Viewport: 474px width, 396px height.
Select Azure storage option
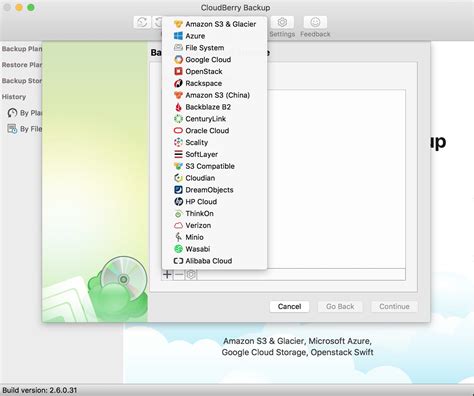point(214,36)
